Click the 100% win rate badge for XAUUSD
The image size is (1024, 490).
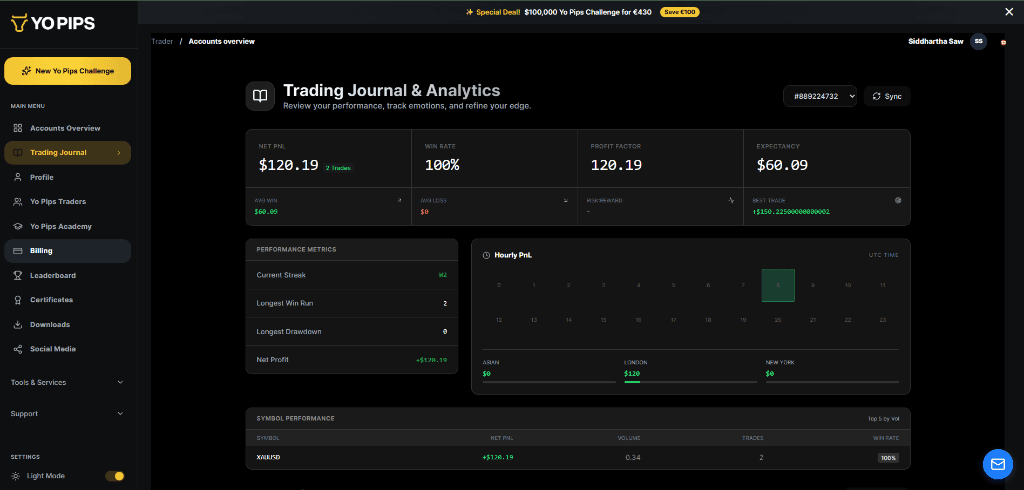pyautogui.click(x=888, y=458)
